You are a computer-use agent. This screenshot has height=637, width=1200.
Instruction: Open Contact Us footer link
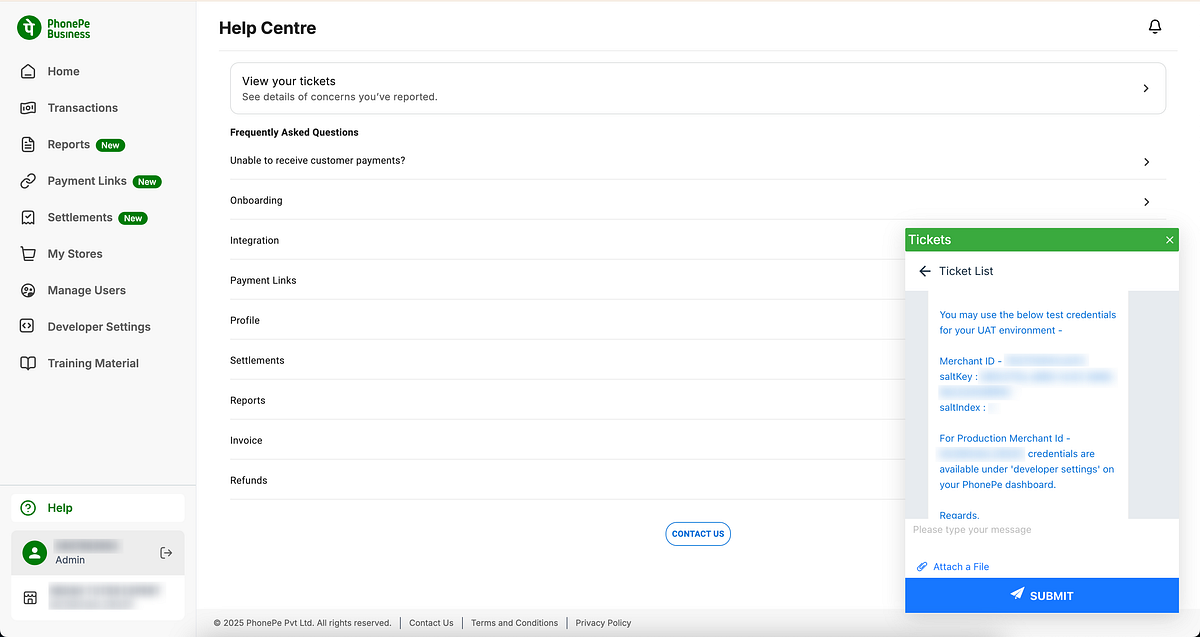[x=431, y=623]
